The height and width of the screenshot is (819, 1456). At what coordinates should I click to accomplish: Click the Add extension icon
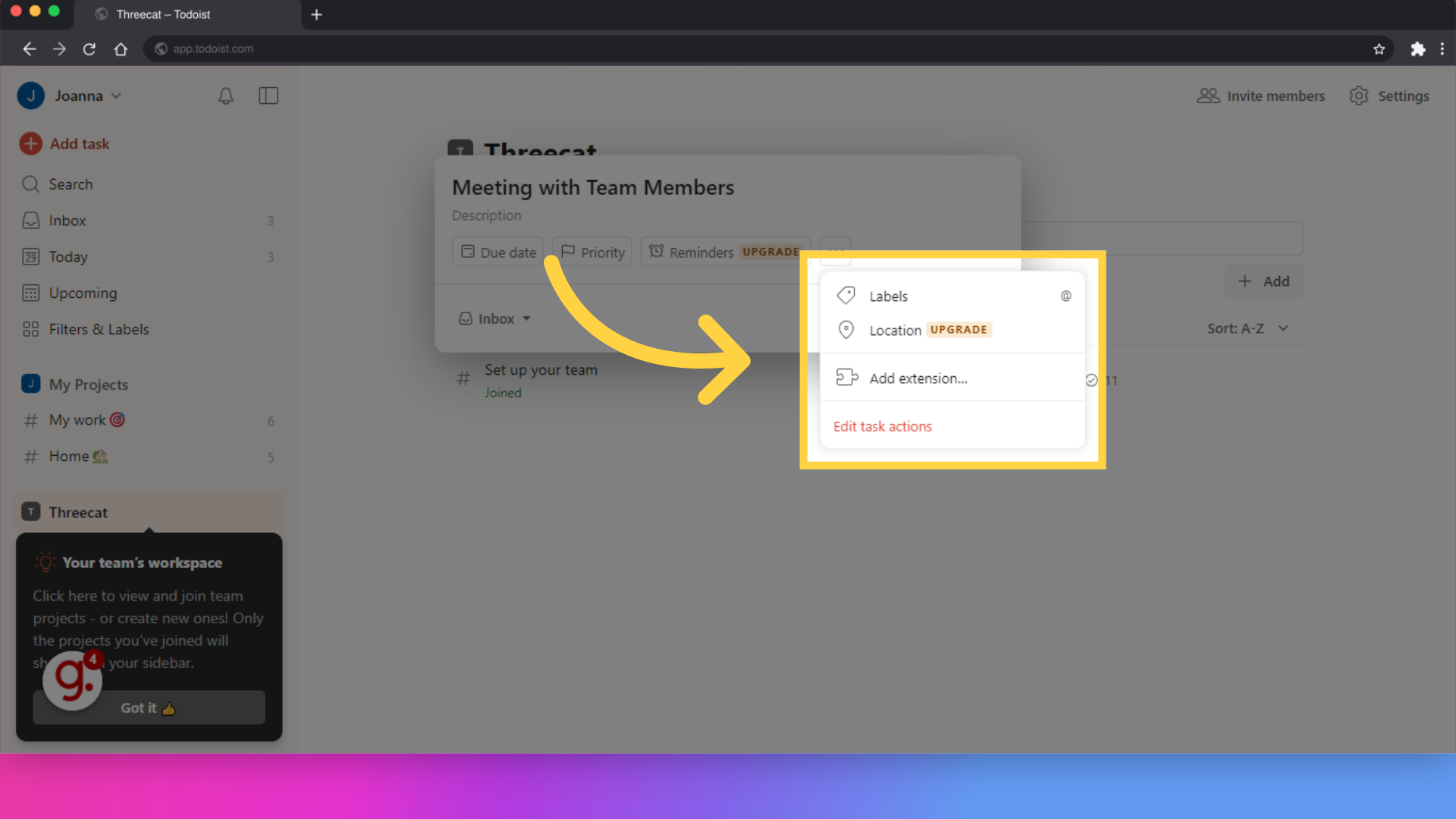[x=846, y=378]
